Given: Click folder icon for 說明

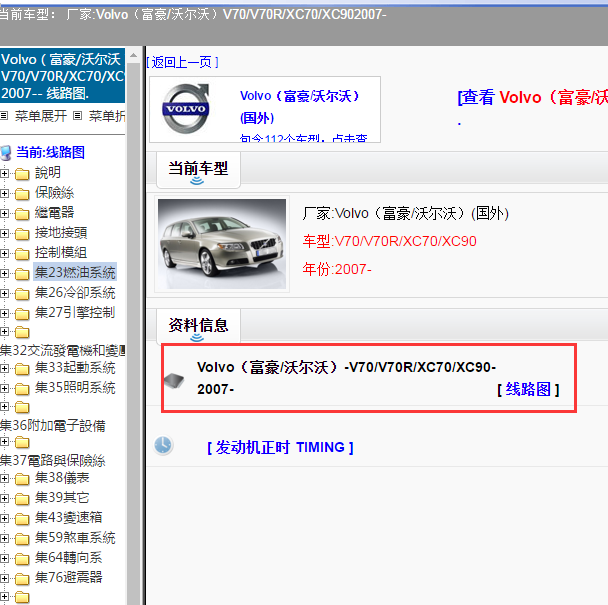Looking at the screenshot, I should click(x=22, y=174).
